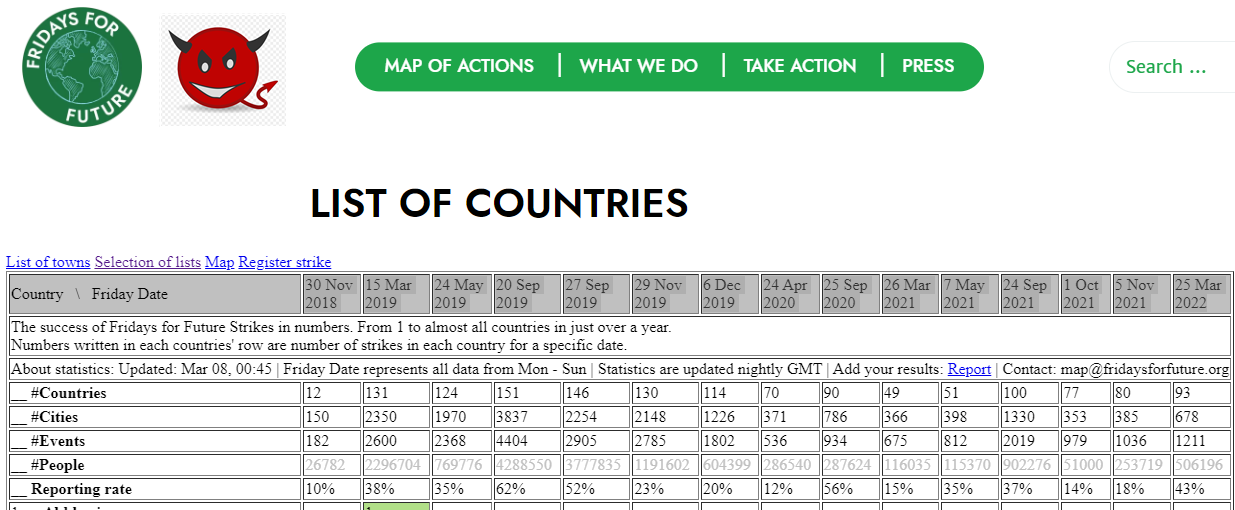This screenshot has height=510, width=1235.
Task: Follow the List of towns link
Action: pos(48,262)
